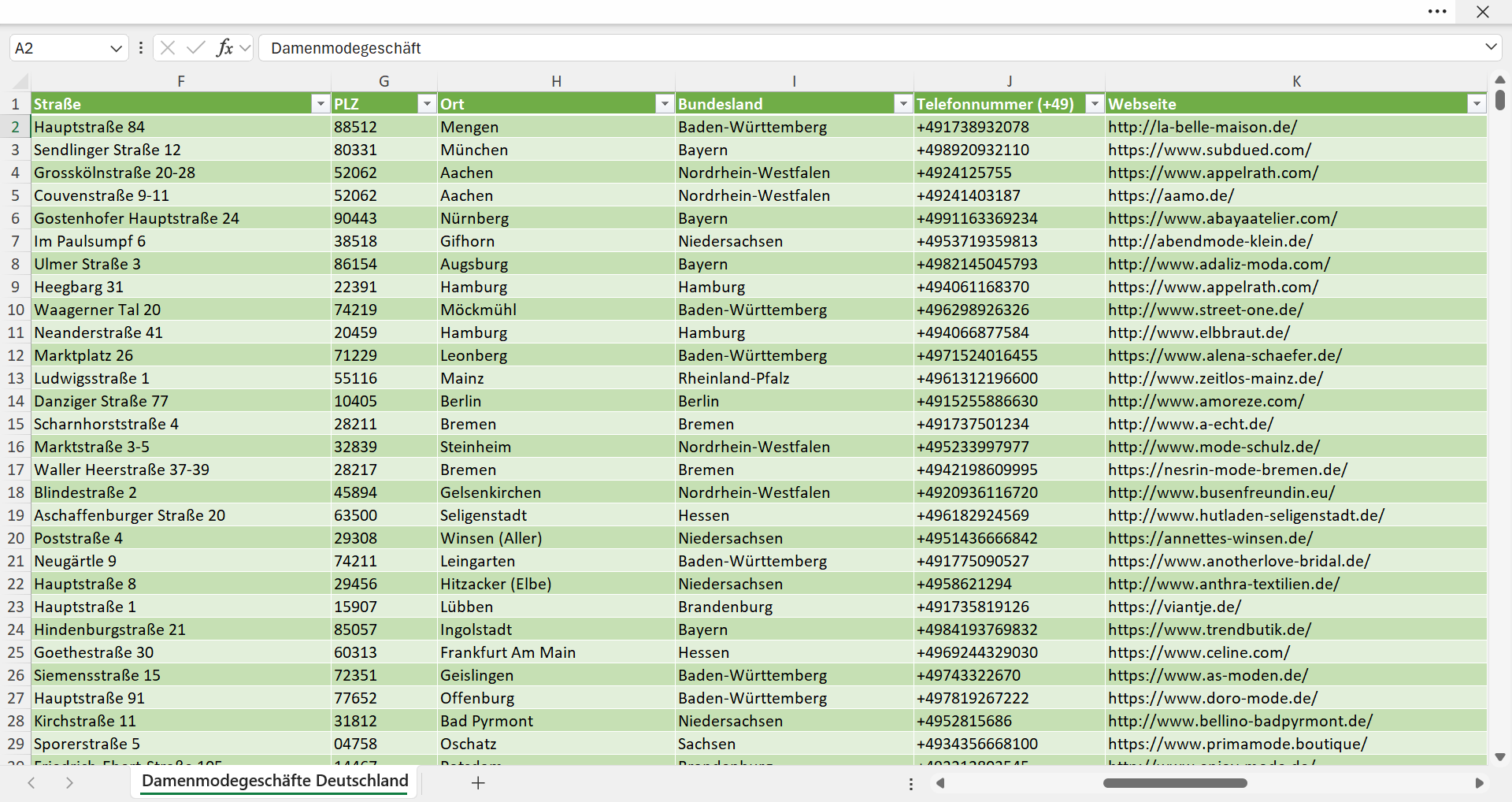Open the Webseite column filter dropdown
The image size is (1512, 802).
pos(1476,104)
